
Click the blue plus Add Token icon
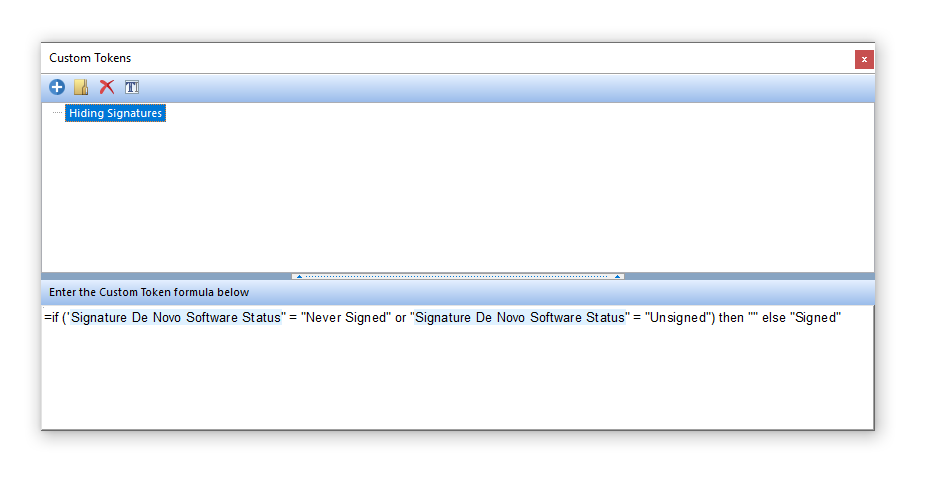click(x=57, y=87)
